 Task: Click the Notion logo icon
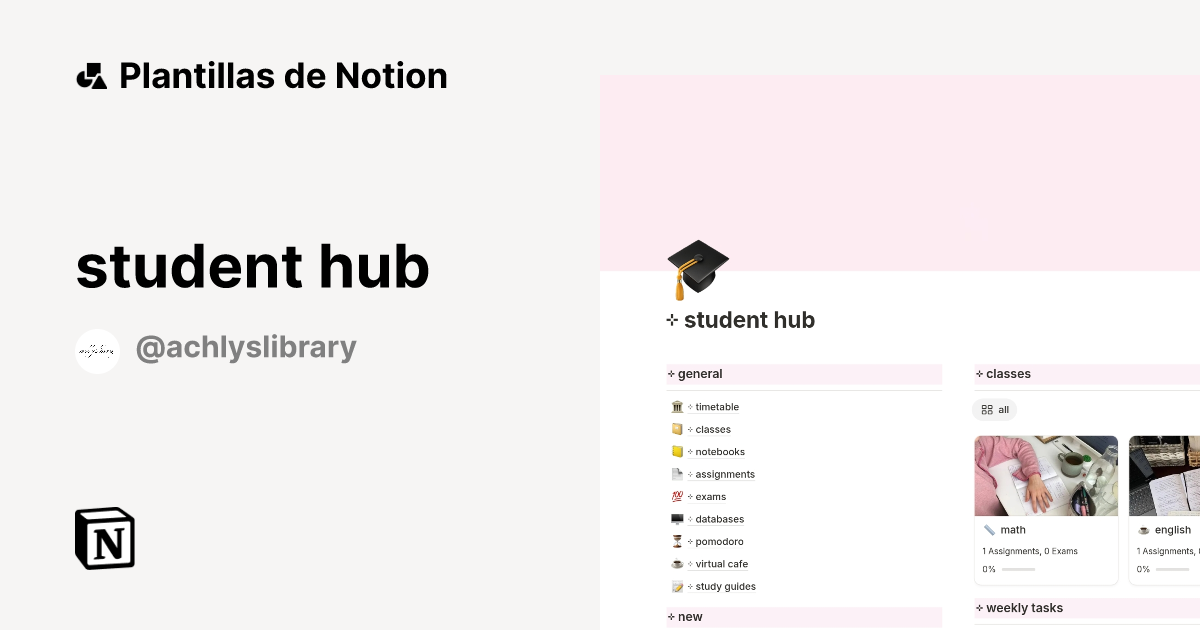click(x=104, y=538)
